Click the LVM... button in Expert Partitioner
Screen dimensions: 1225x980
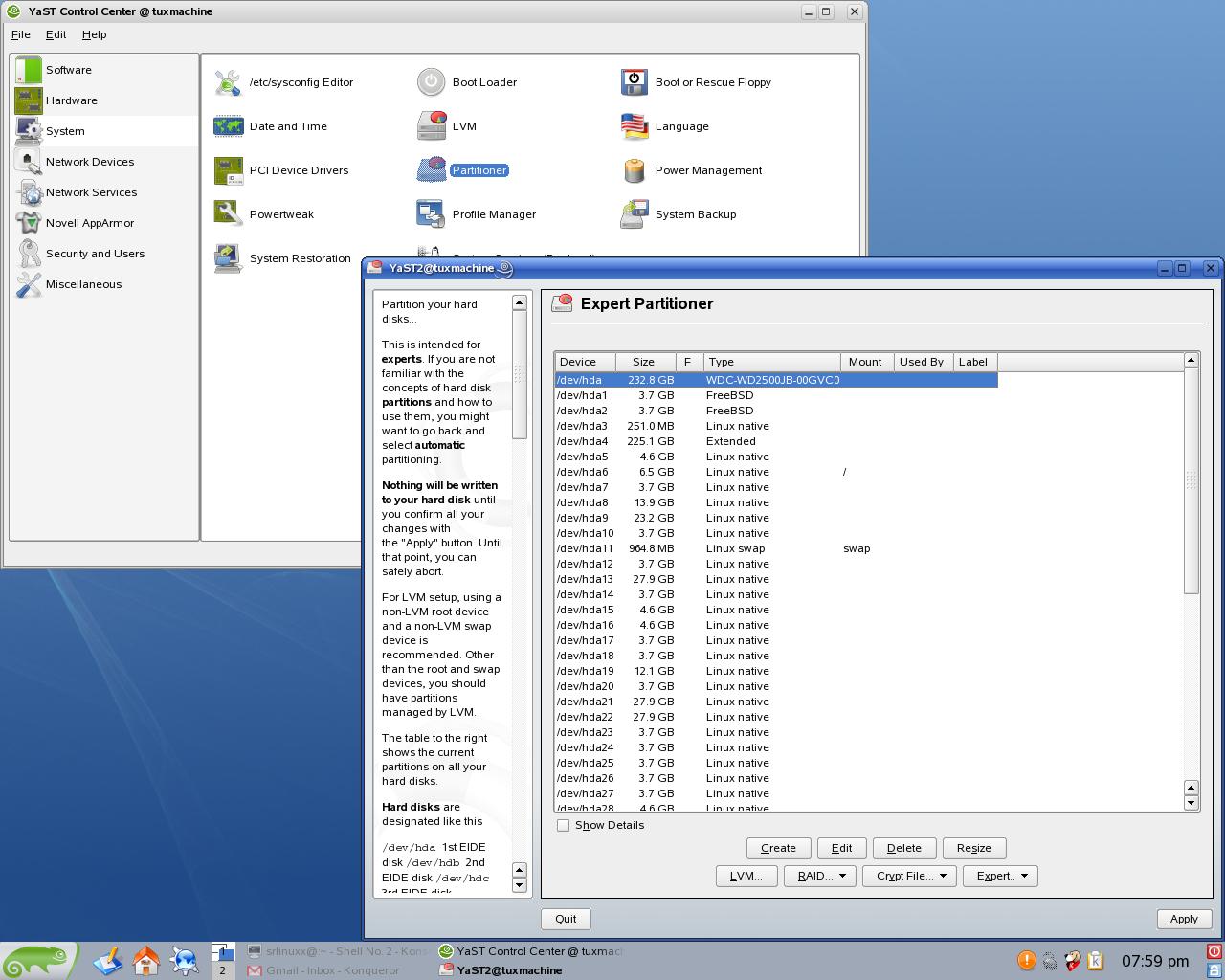(x=746, y=876)
